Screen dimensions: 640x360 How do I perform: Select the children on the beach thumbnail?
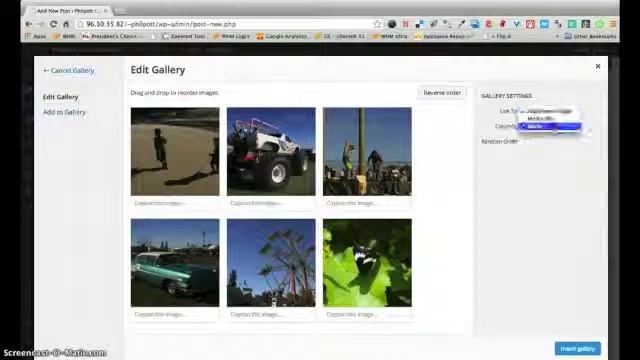point(175,151)
